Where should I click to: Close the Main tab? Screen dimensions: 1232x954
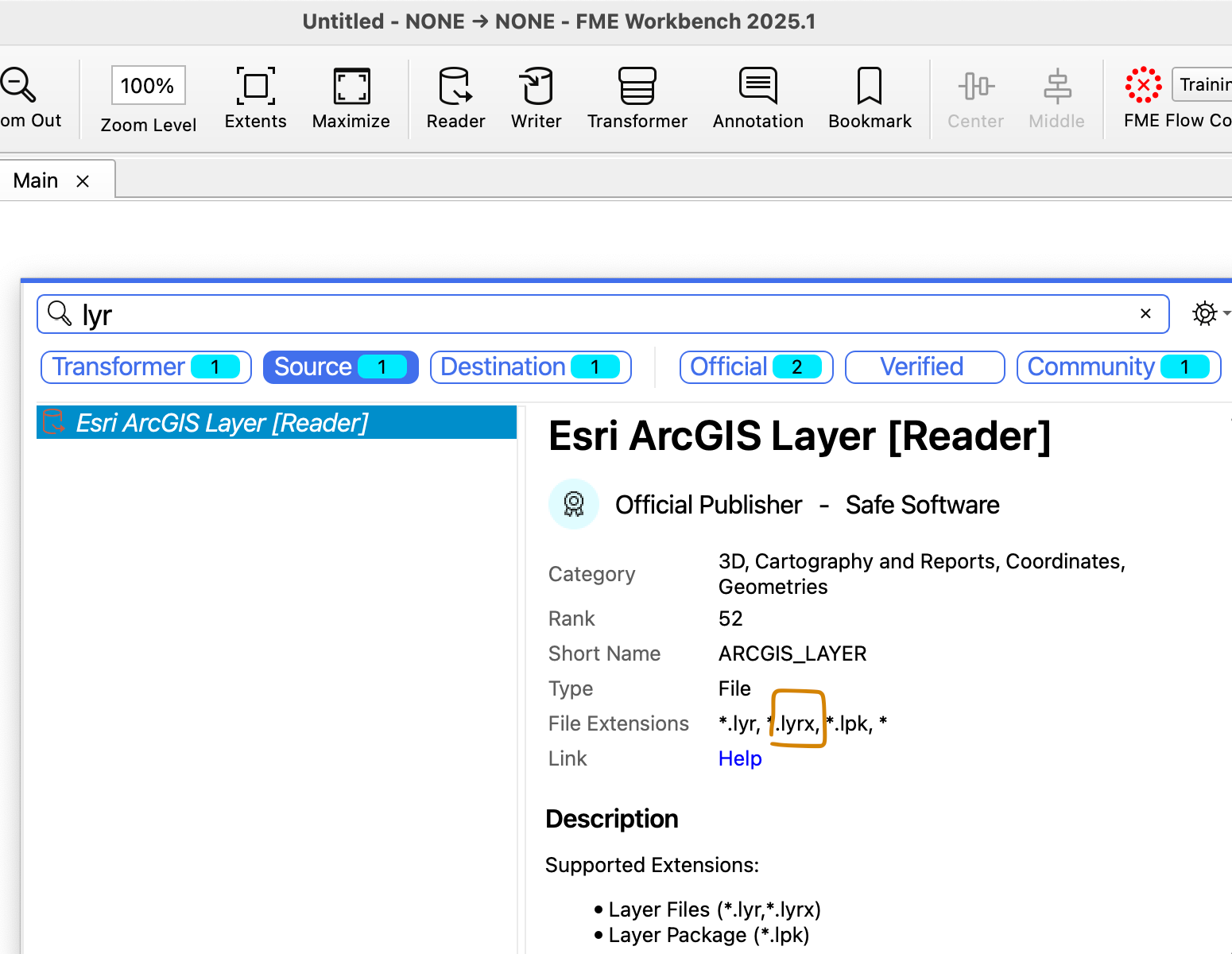click(83, 181)
